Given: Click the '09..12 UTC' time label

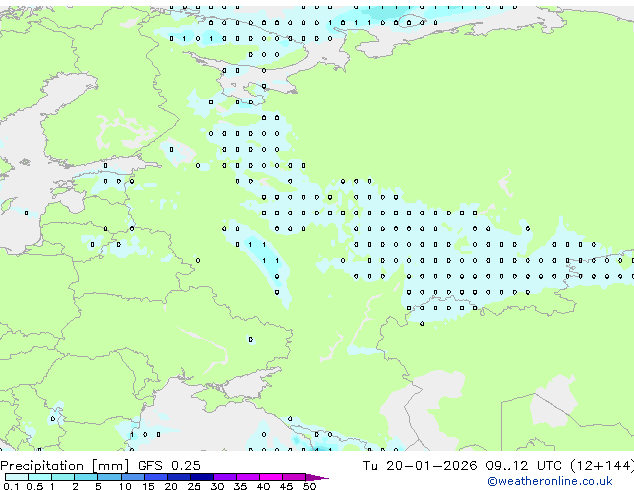Looking at the screenshot, I should click(x=524, y=466).
